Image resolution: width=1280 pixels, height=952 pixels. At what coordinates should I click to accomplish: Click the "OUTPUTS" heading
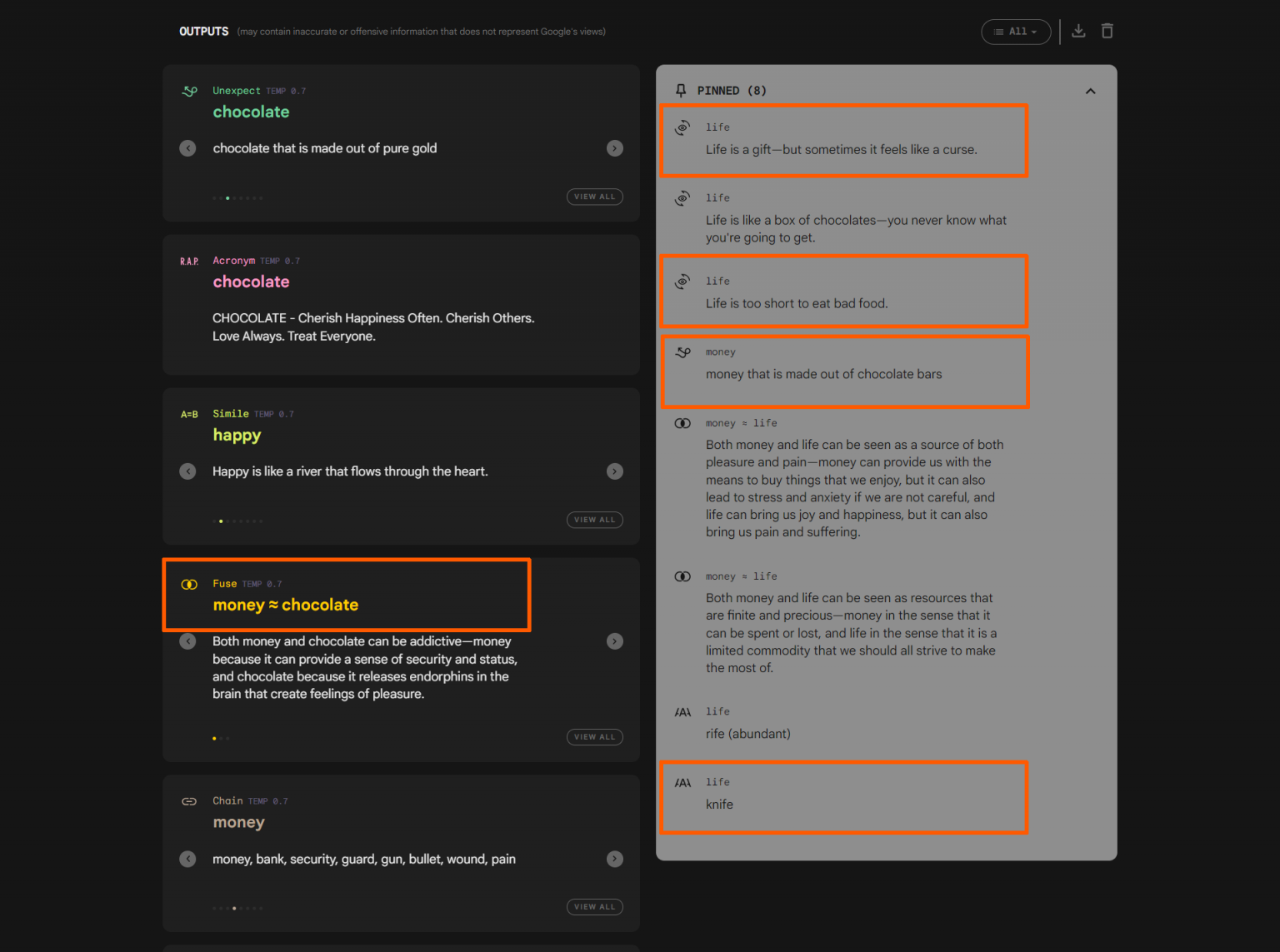[x=204, y=32]
